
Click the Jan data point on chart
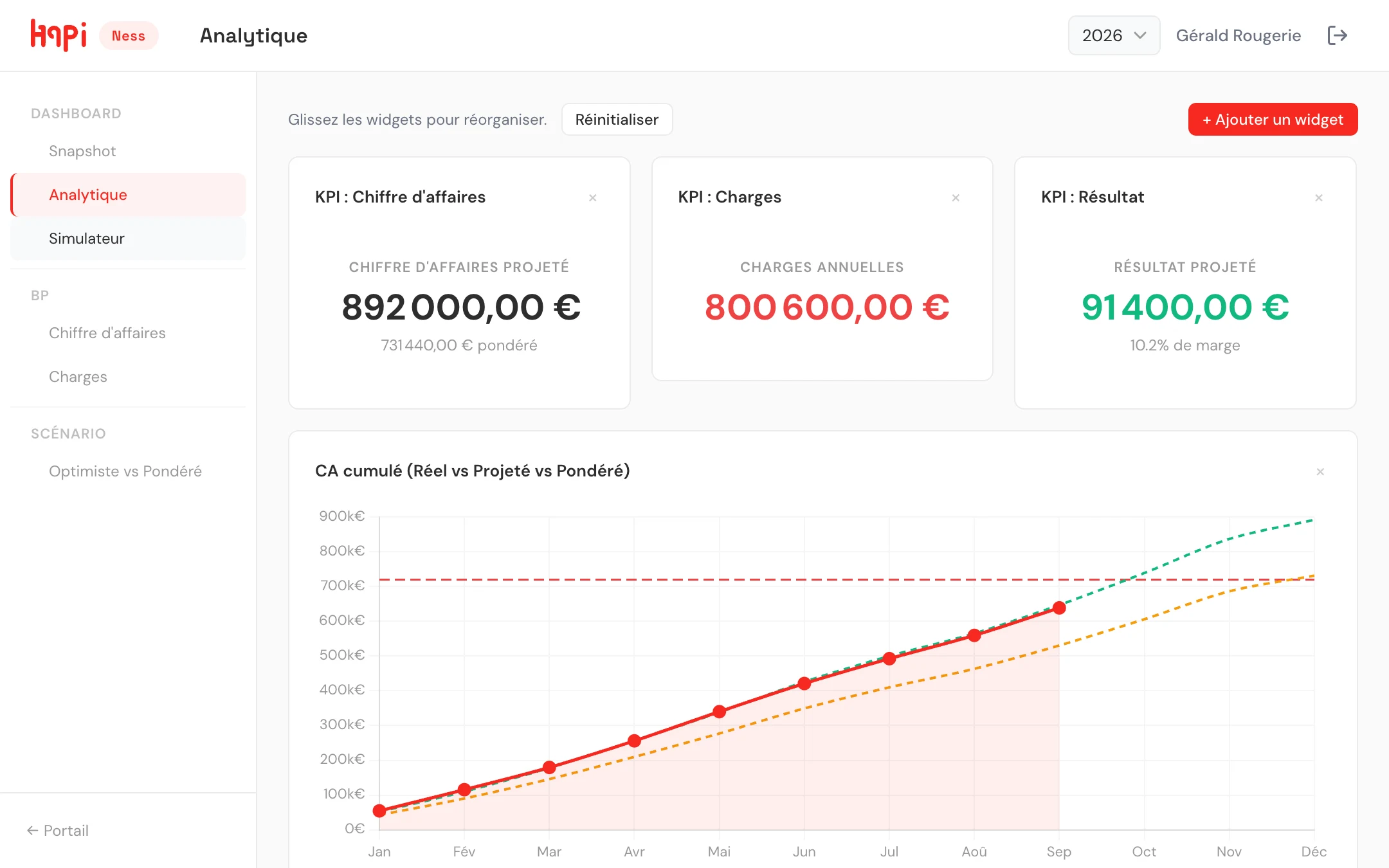click(379, 811)
